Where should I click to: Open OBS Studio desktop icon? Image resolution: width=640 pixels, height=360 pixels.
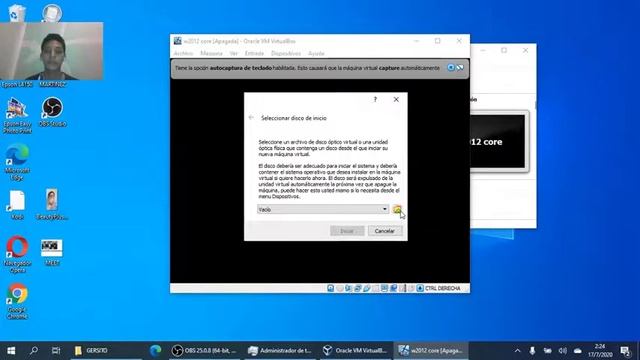(52, 112)
